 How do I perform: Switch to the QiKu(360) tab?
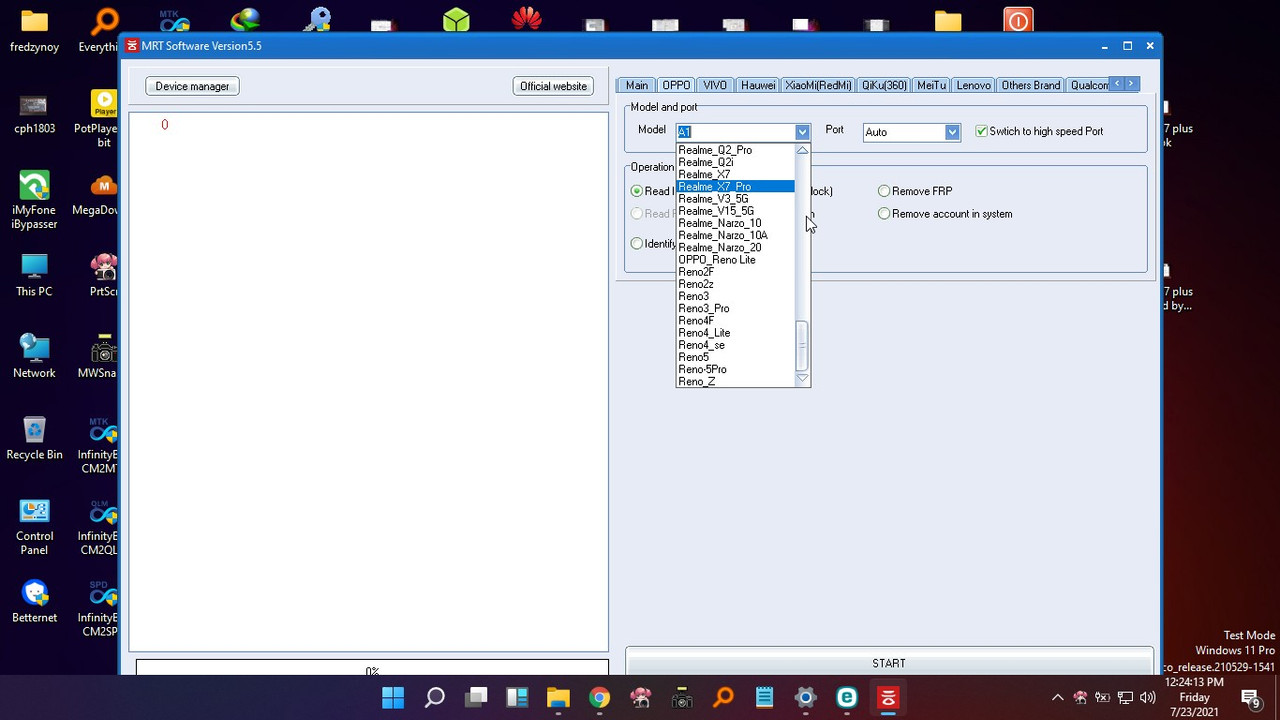884,86
